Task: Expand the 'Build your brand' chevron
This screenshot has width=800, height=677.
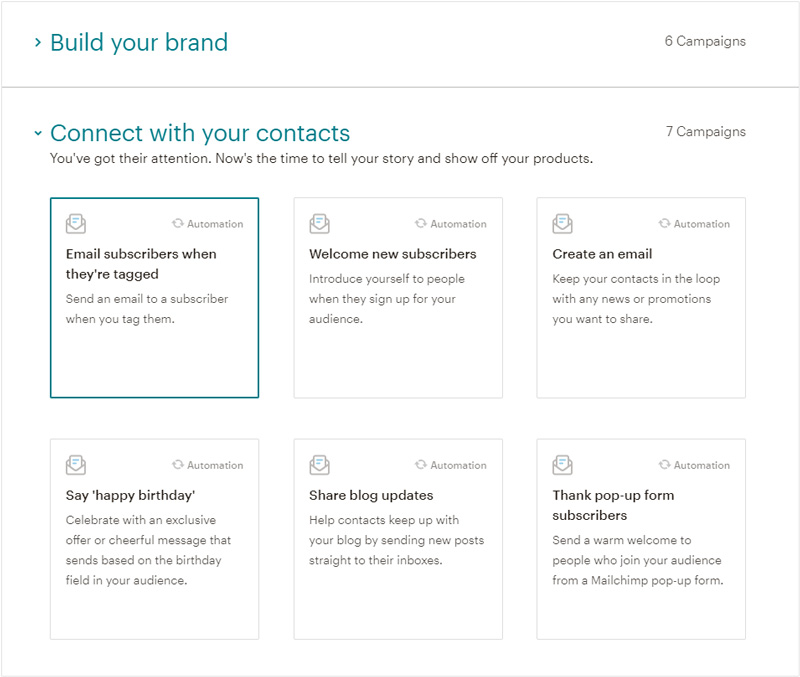Action: click(38, 43)
